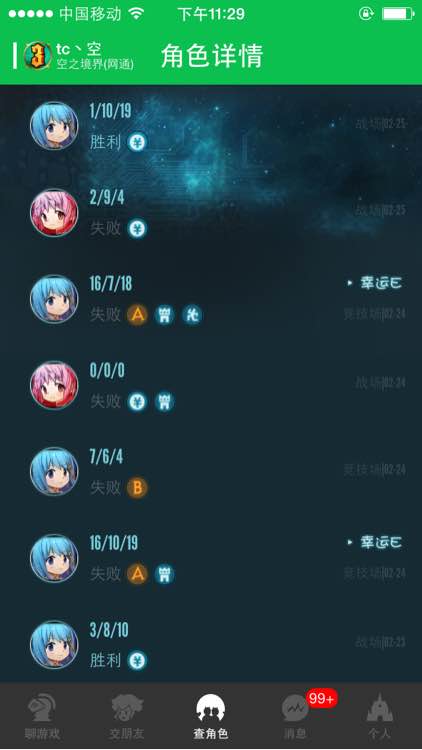Tap the level 3 badge icon in header
422x750 pixels.
(38, 55)
